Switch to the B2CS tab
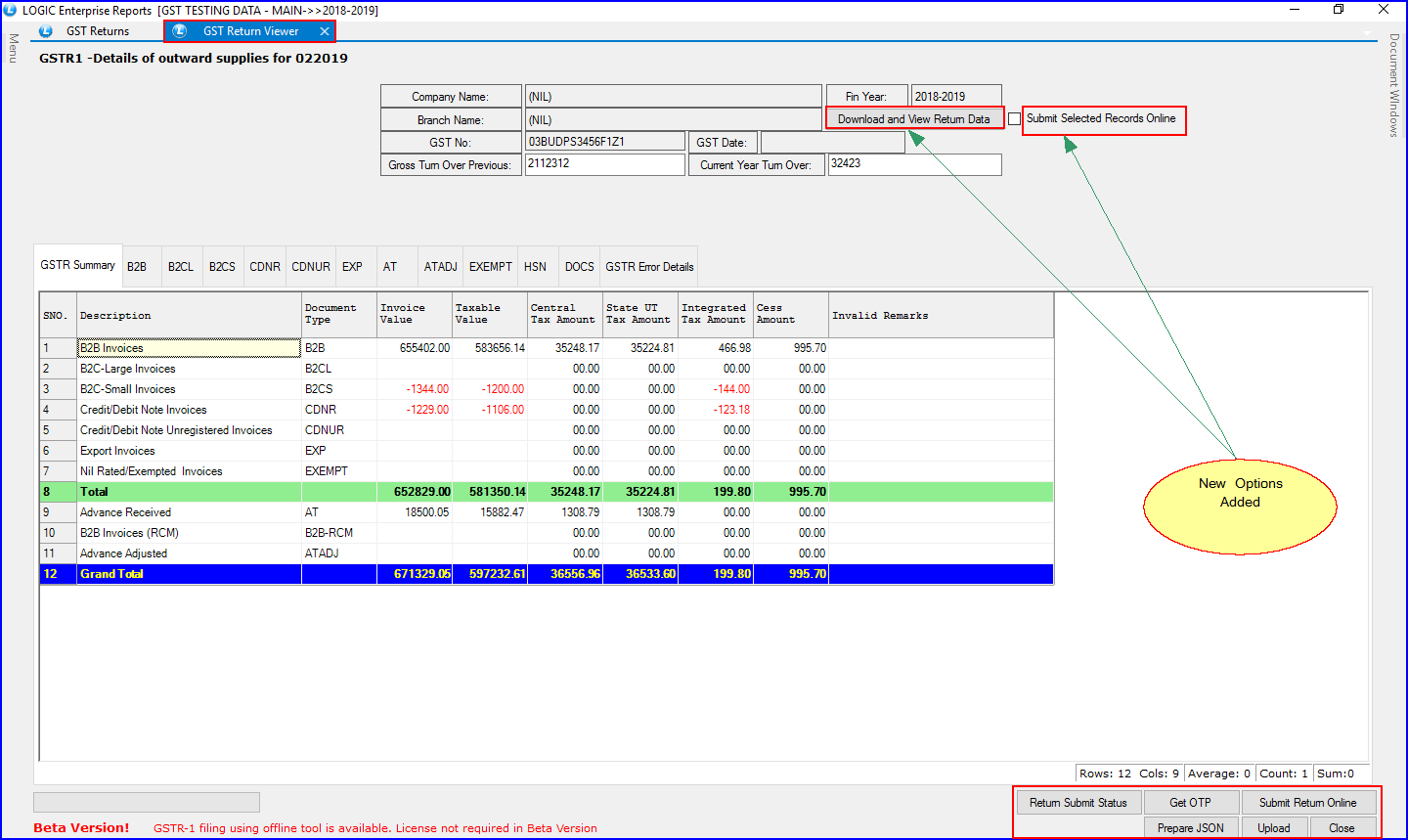 tap(222, 267)
